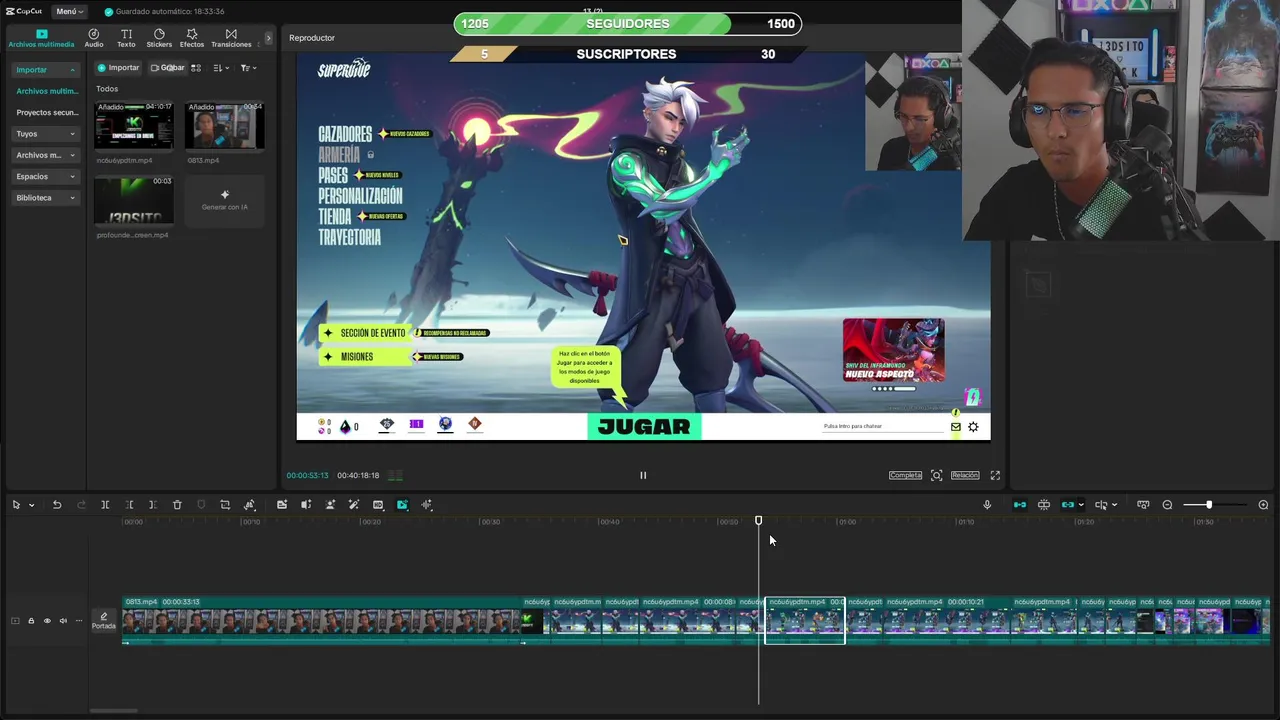This screenshot has width=1280, height=720.
Task: Click the timeline fit-to-view icon
Action: coord(1143,505)
